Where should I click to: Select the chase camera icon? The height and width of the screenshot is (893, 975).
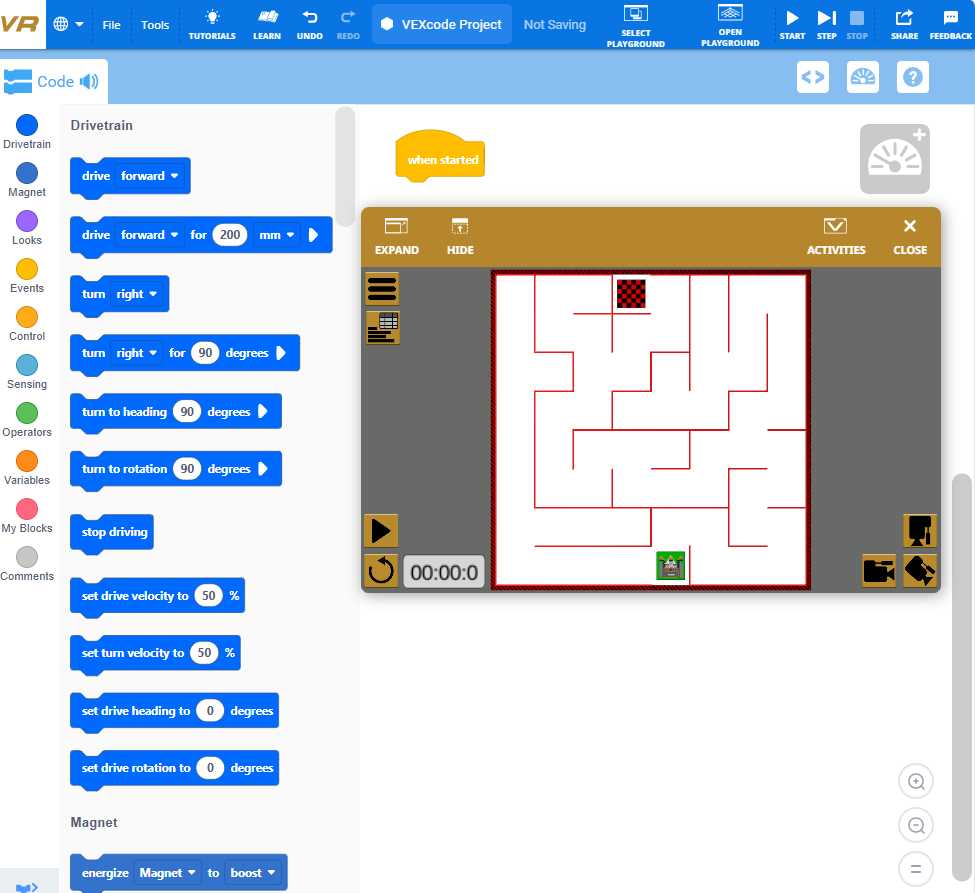pyautogui.click(x=879, y=570)
